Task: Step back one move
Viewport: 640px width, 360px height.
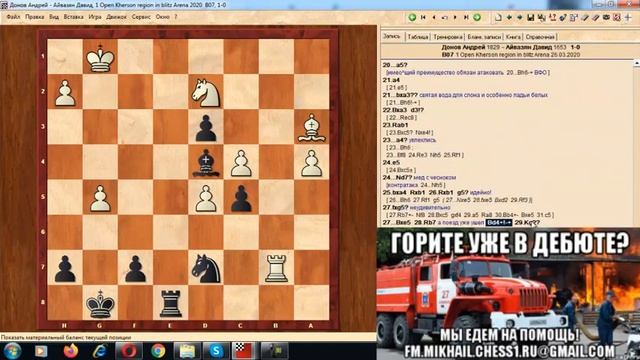Action: [434, 17]
